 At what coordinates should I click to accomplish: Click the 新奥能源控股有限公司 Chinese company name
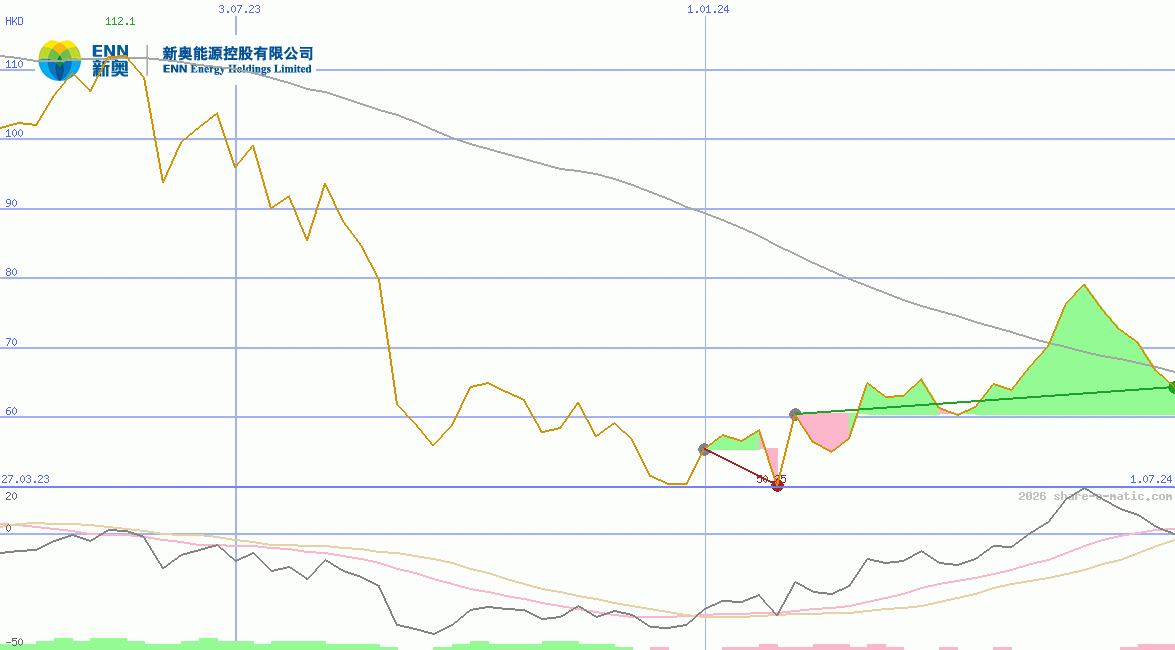[237, 52]
